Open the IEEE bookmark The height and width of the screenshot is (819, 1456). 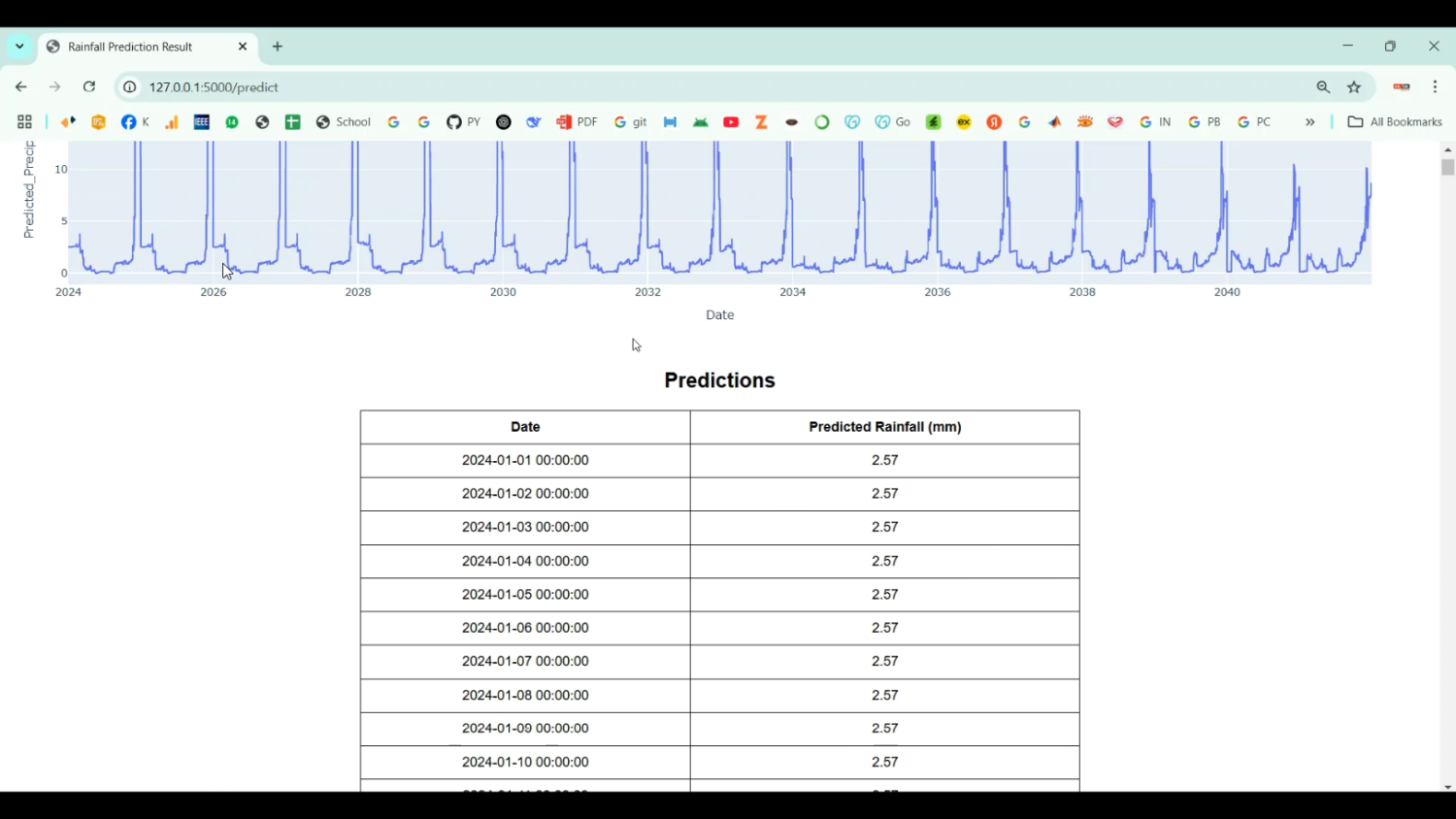[202, 122]
